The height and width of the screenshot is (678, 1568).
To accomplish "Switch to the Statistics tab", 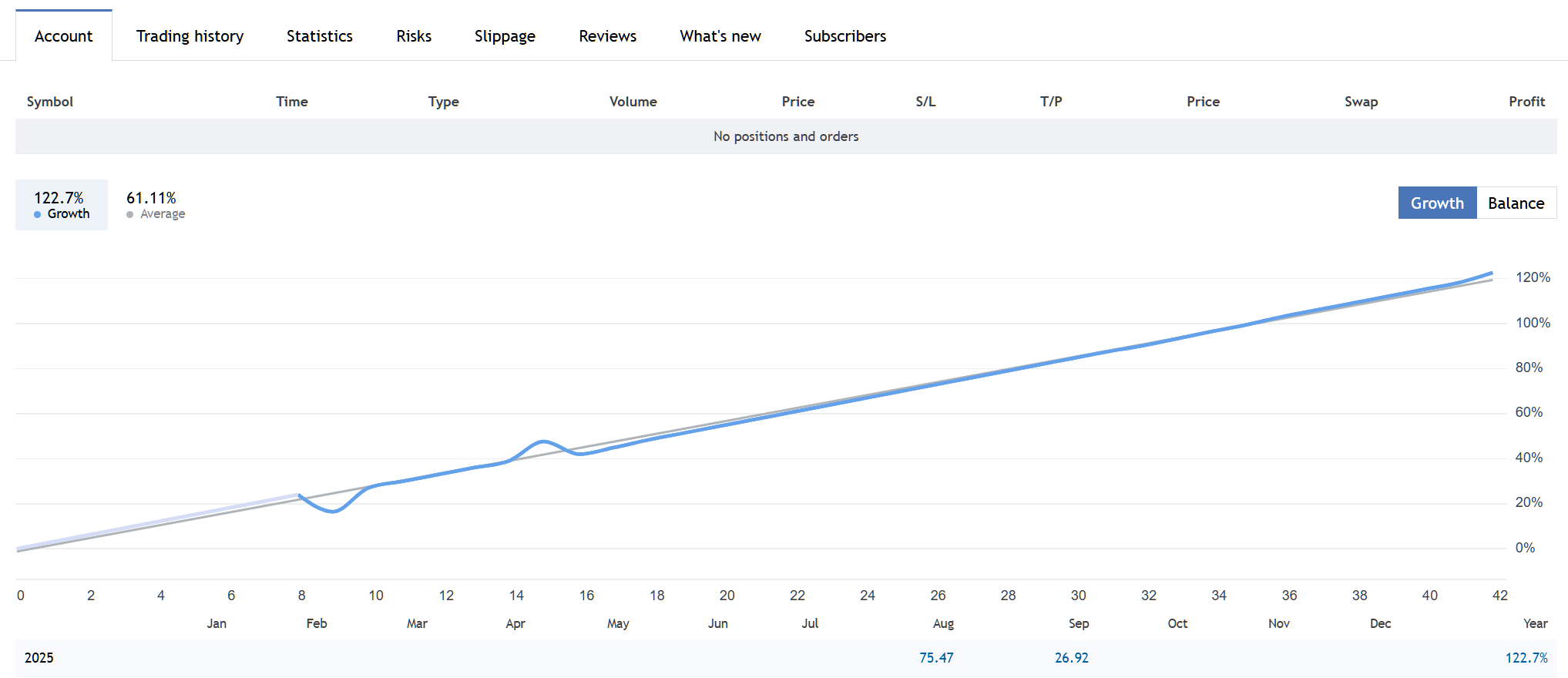I will pos(319,36).
